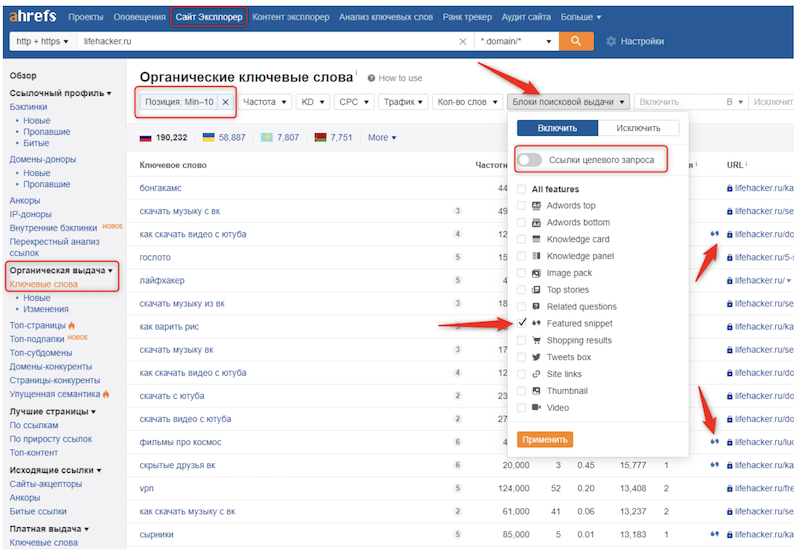
Task: Tick the Video checkbox
Action: (x=521, y=408)
